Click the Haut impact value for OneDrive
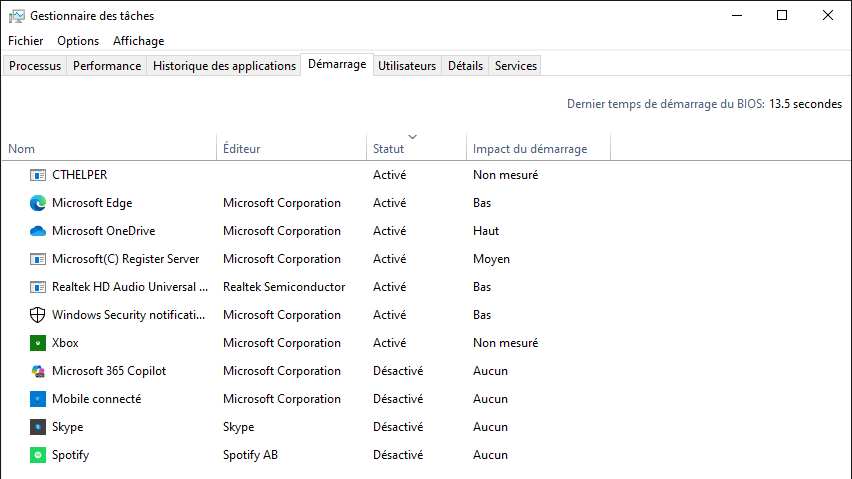The width and height of the screenshot is (852, 479). 485,231
